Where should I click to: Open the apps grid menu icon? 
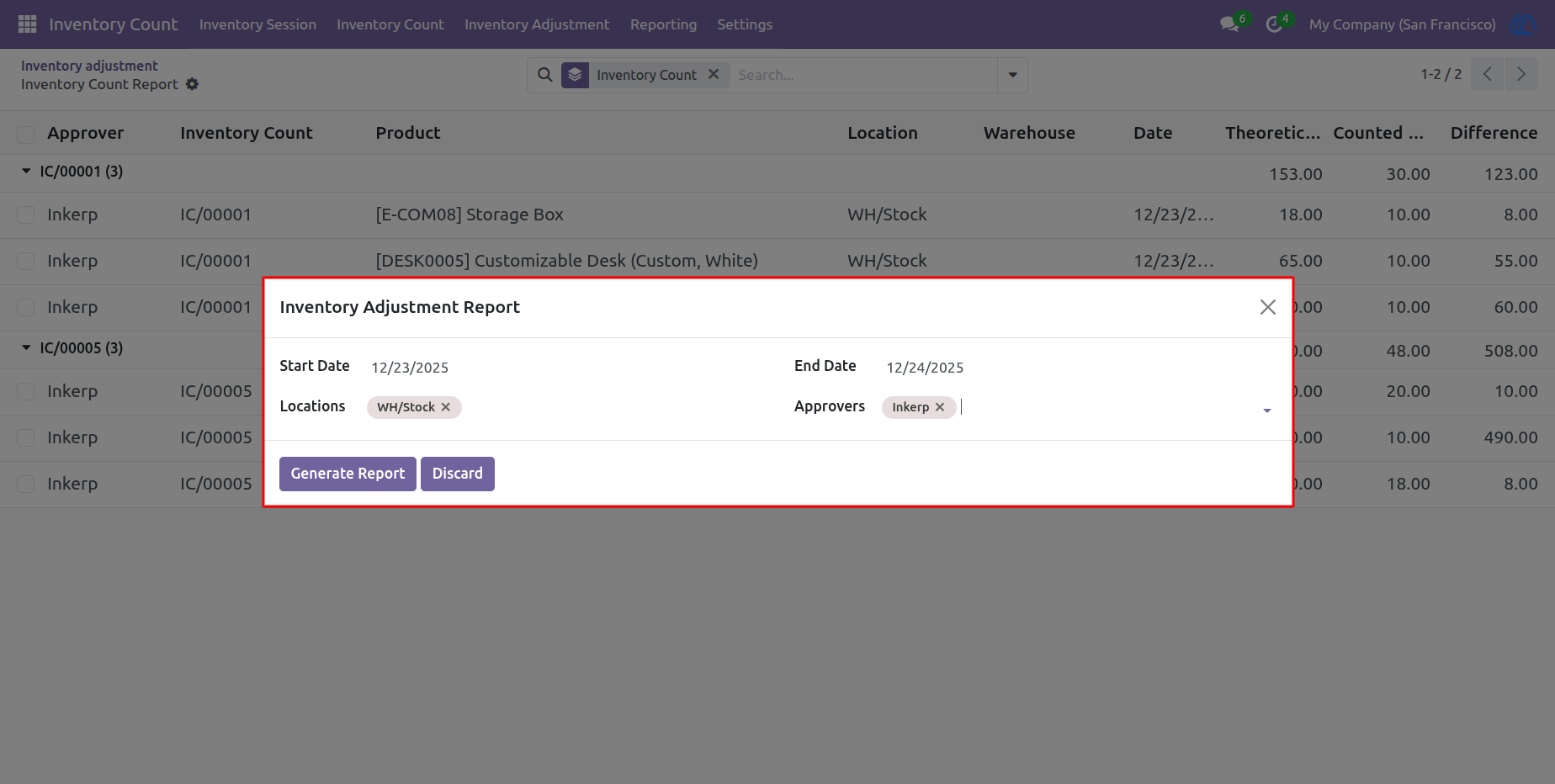point(27,24)
